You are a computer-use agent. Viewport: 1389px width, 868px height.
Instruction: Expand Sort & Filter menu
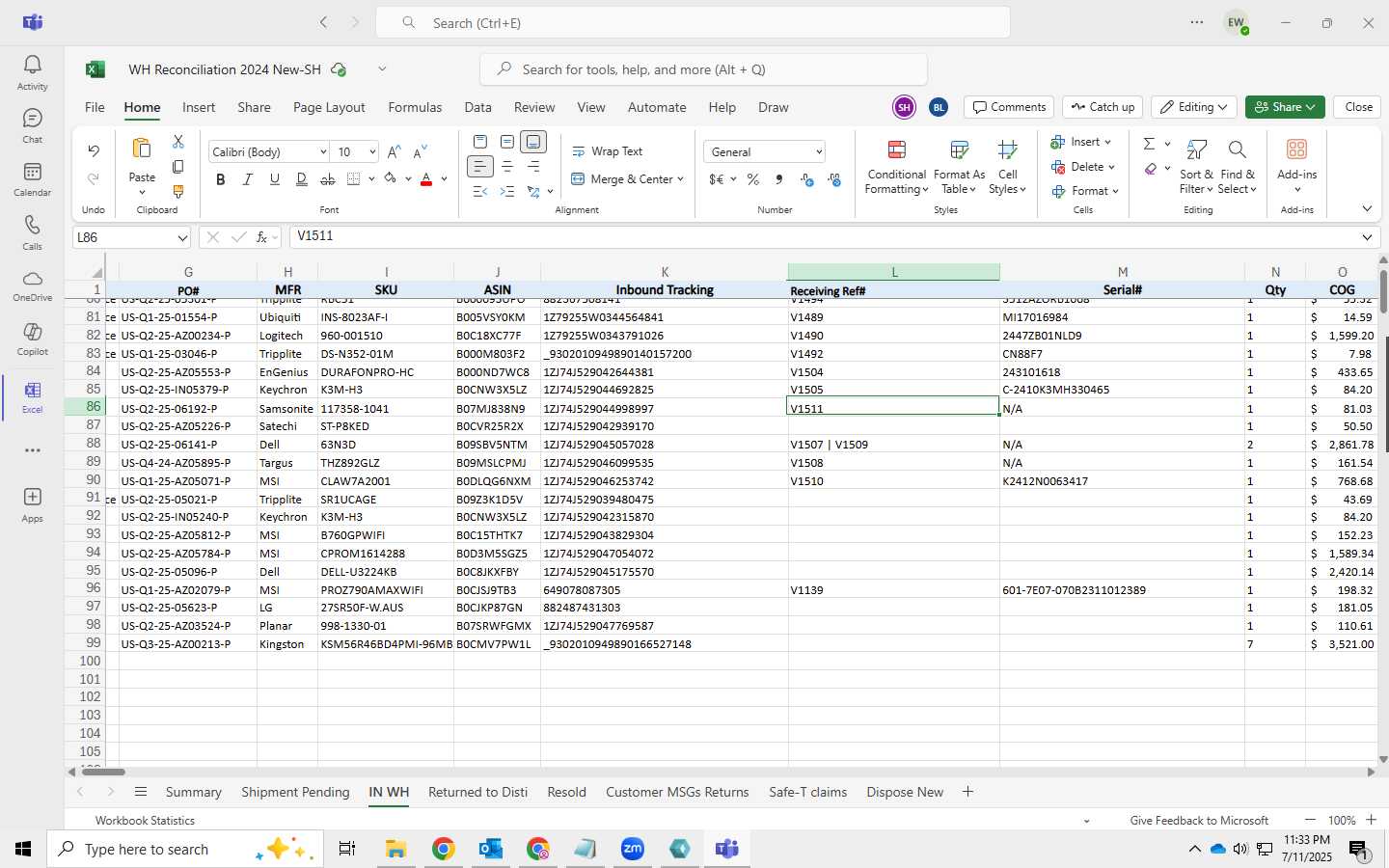pos(1196,168)
